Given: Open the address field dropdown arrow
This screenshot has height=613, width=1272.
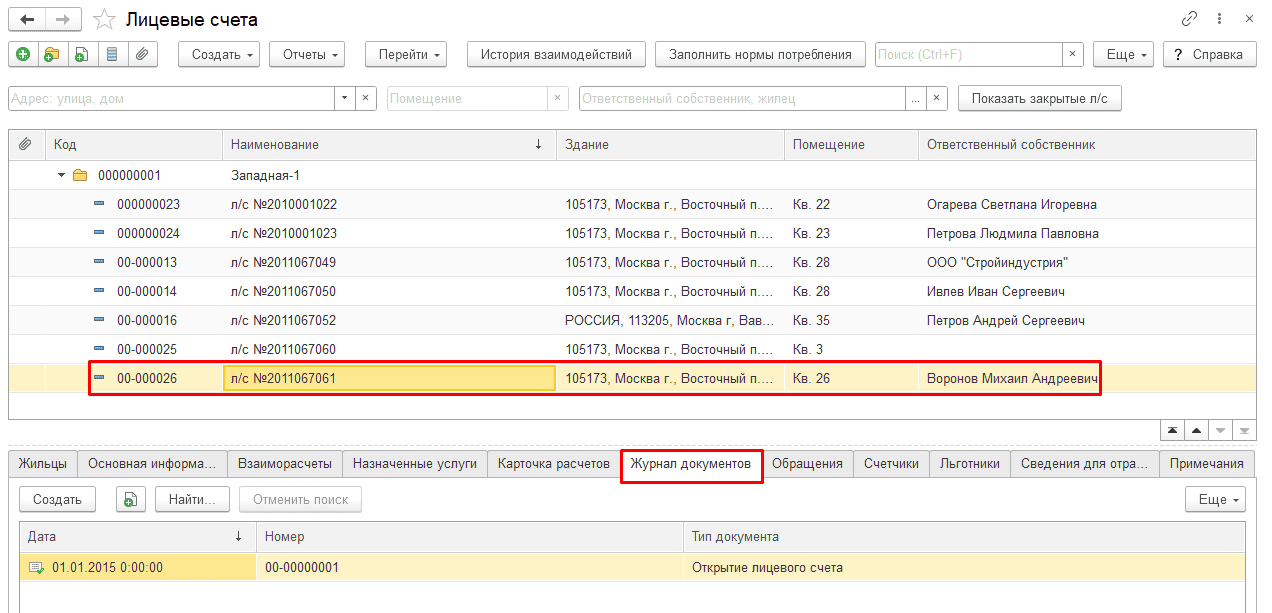Looking at the screenshot, I should 344,98.
